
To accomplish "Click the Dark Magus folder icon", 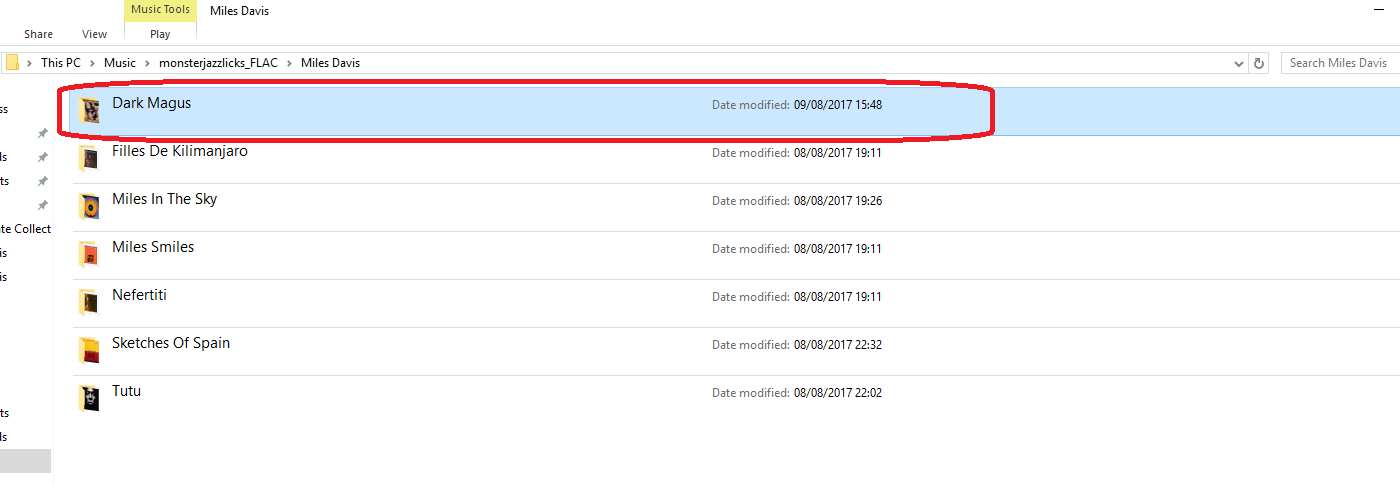I will 90,110.
